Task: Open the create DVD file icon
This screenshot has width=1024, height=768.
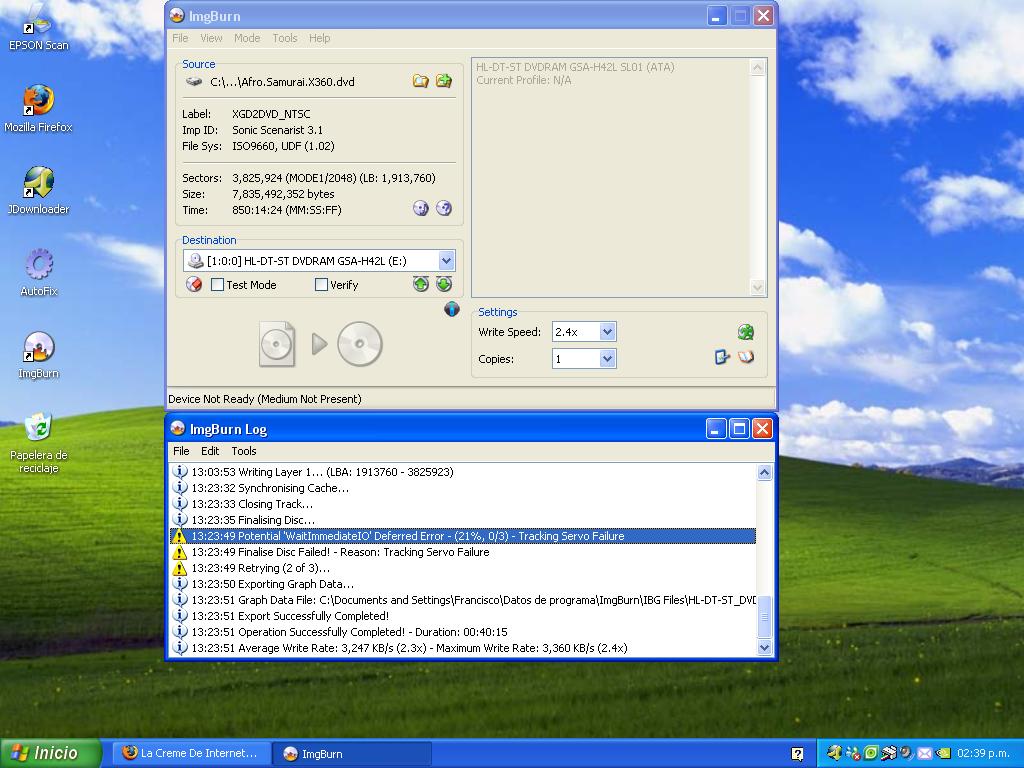Action: coord(444,81)
